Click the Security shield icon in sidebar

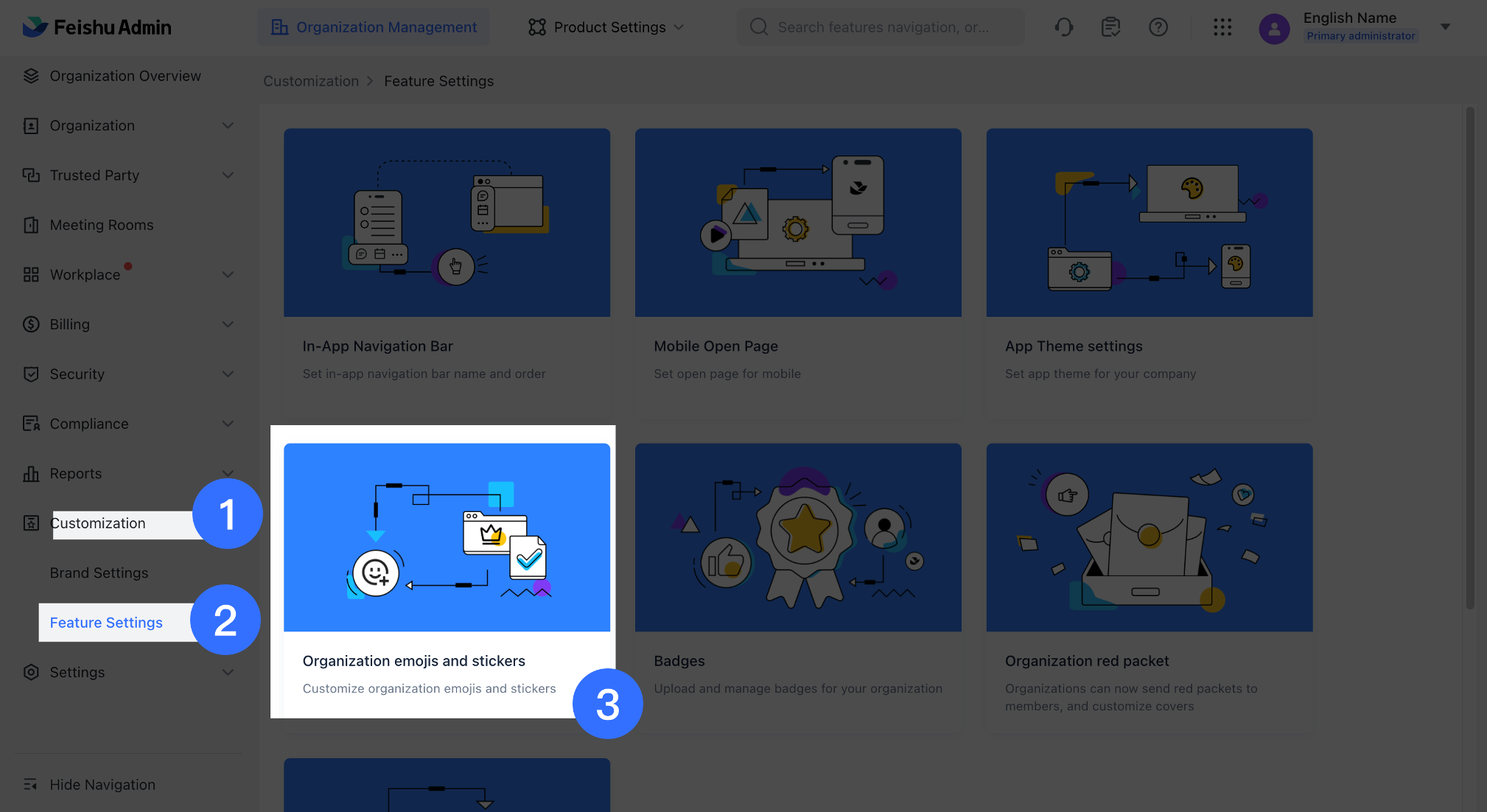coord(31,374)
